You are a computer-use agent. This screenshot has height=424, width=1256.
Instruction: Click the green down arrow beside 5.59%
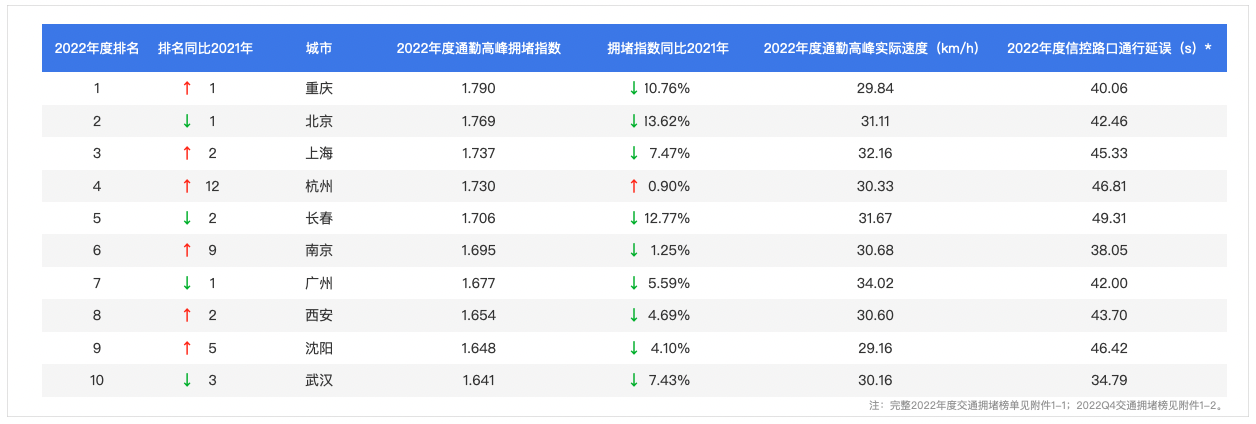(633, 283)
